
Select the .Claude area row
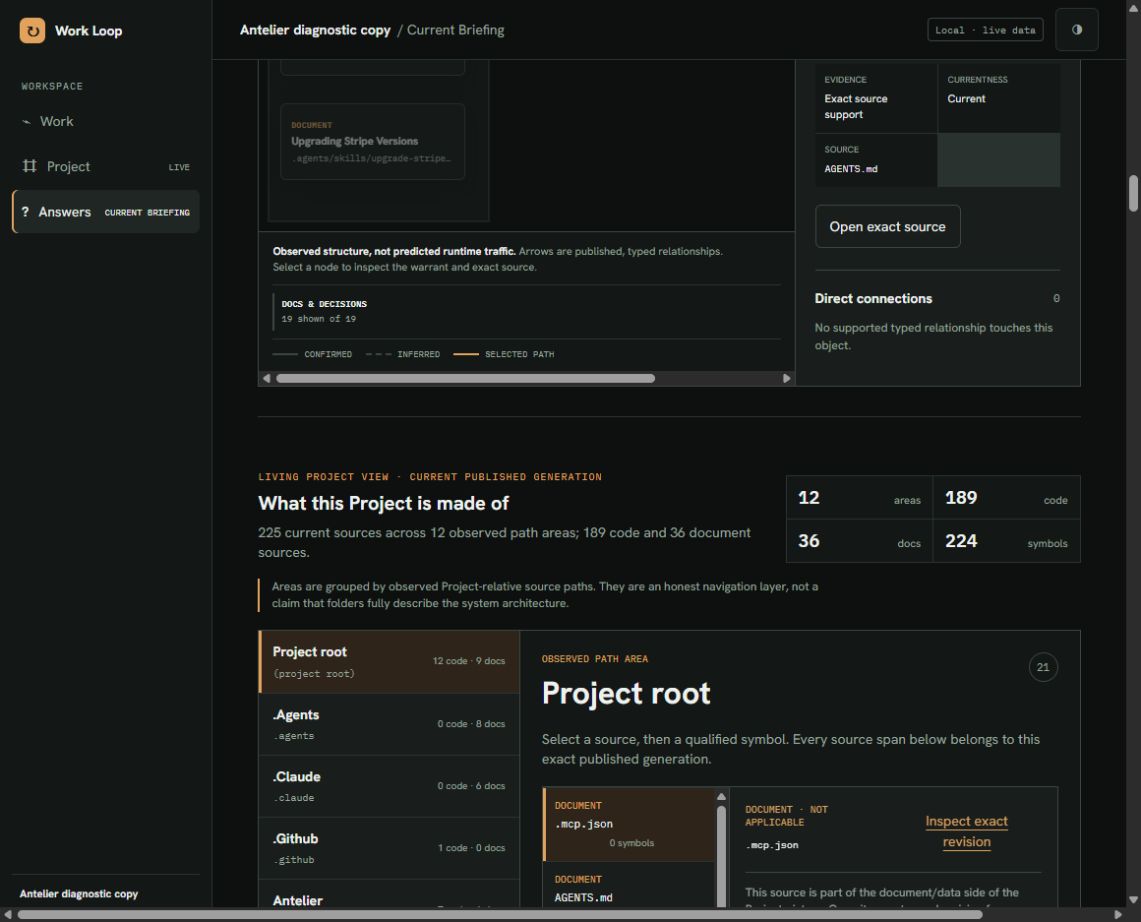point(389,786)
